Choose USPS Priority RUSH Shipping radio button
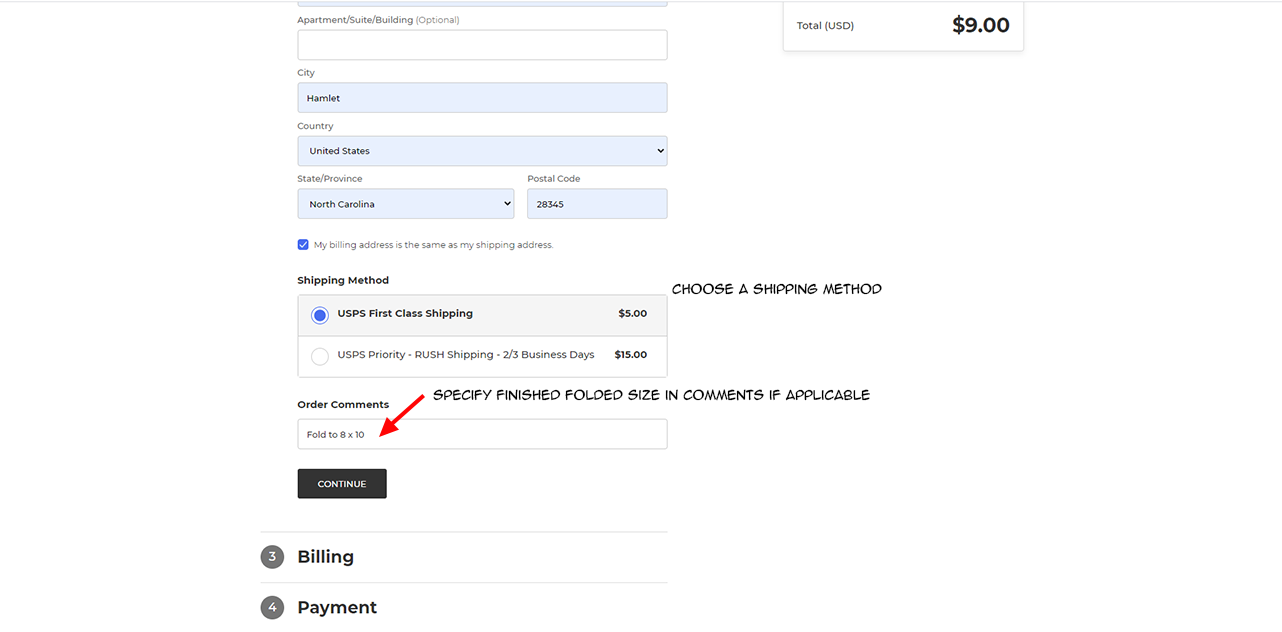The height and width of the screenshot is (632, 1282). [x=320, y=356]
